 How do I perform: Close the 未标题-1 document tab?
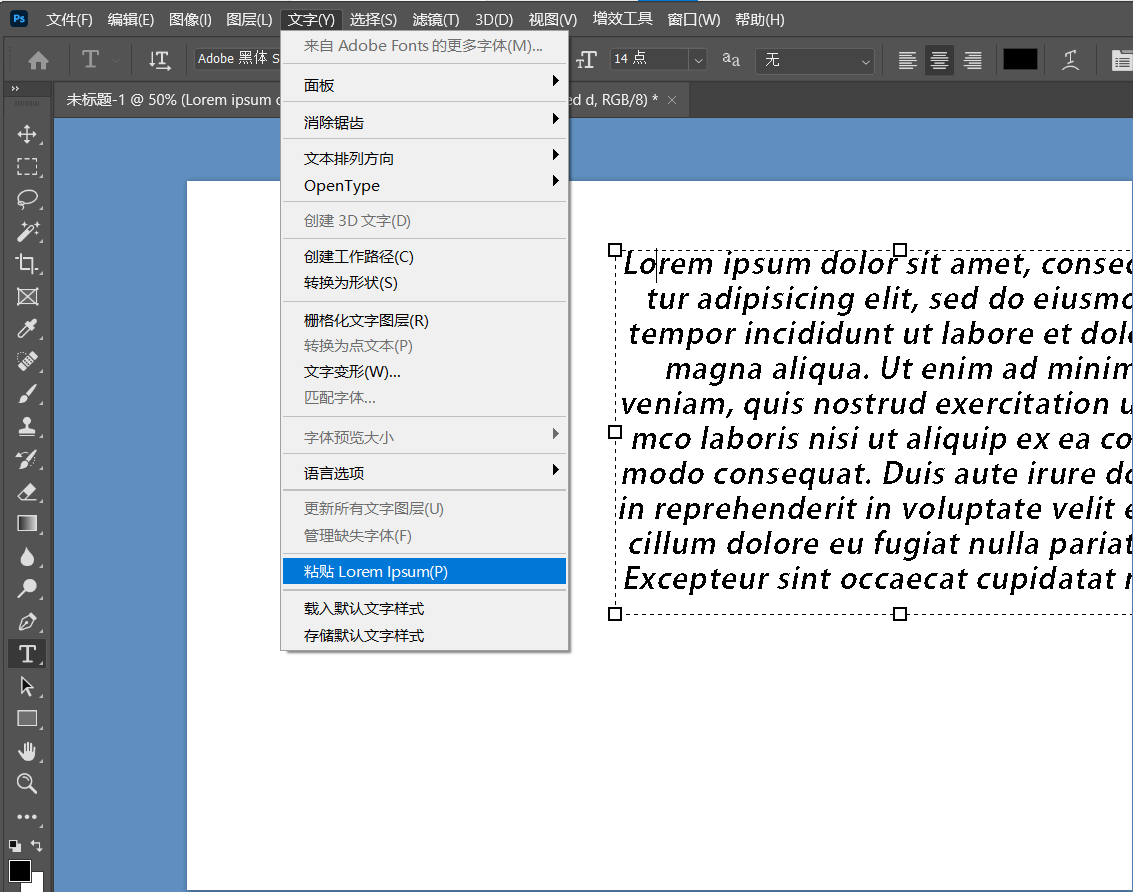coord(672,100)
